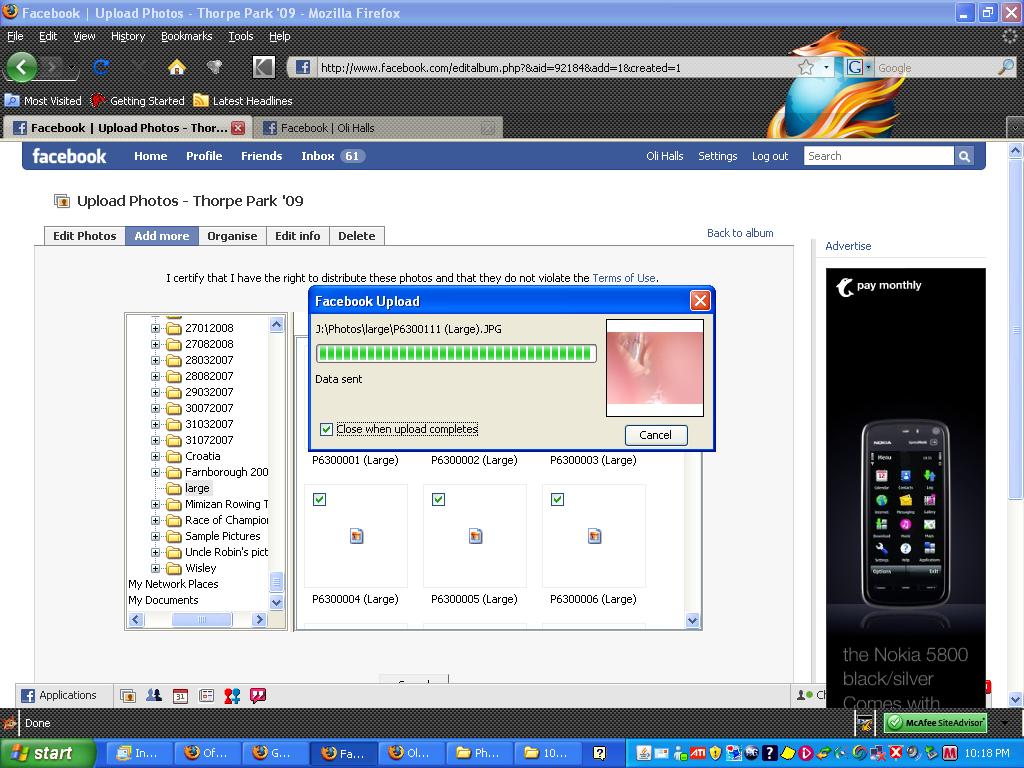Image resolution: width=1024 pixels, height=768 pixels.
Task: Open the Edit info tab
Action: pos(297,236)
